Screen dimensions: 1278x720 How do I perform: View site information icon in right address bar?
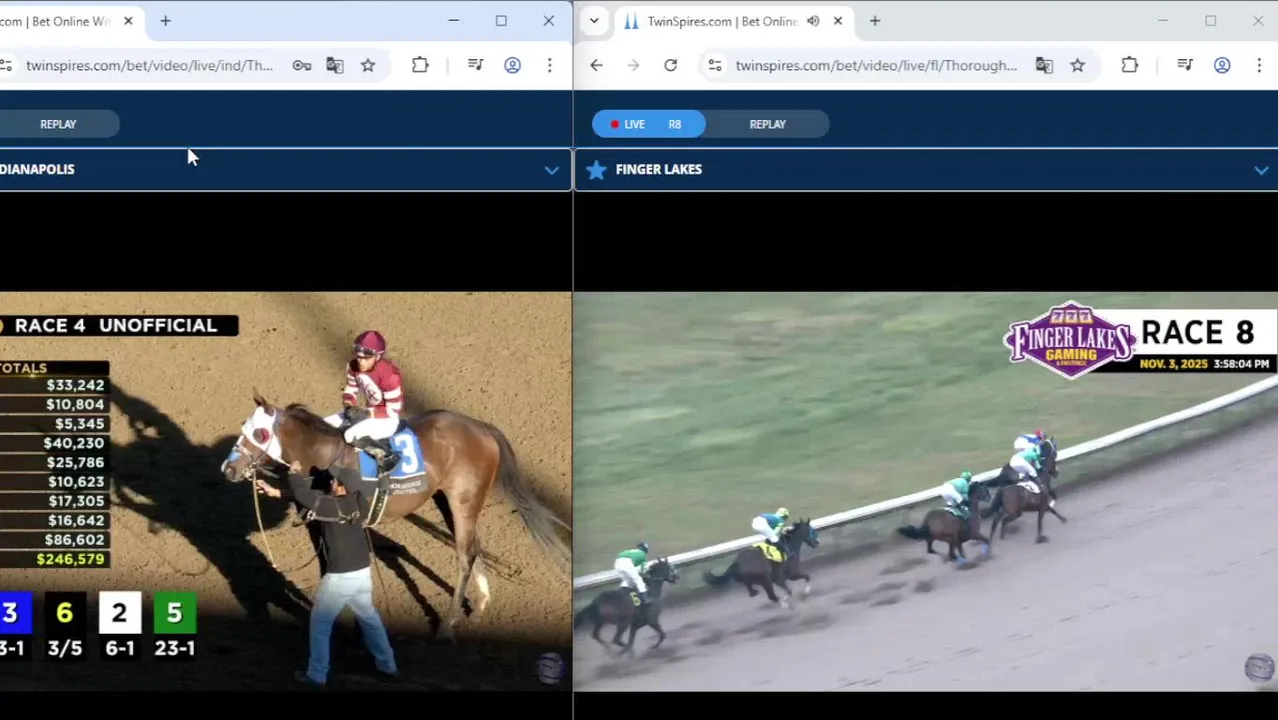pyautogui.click(x=714, y=65)
